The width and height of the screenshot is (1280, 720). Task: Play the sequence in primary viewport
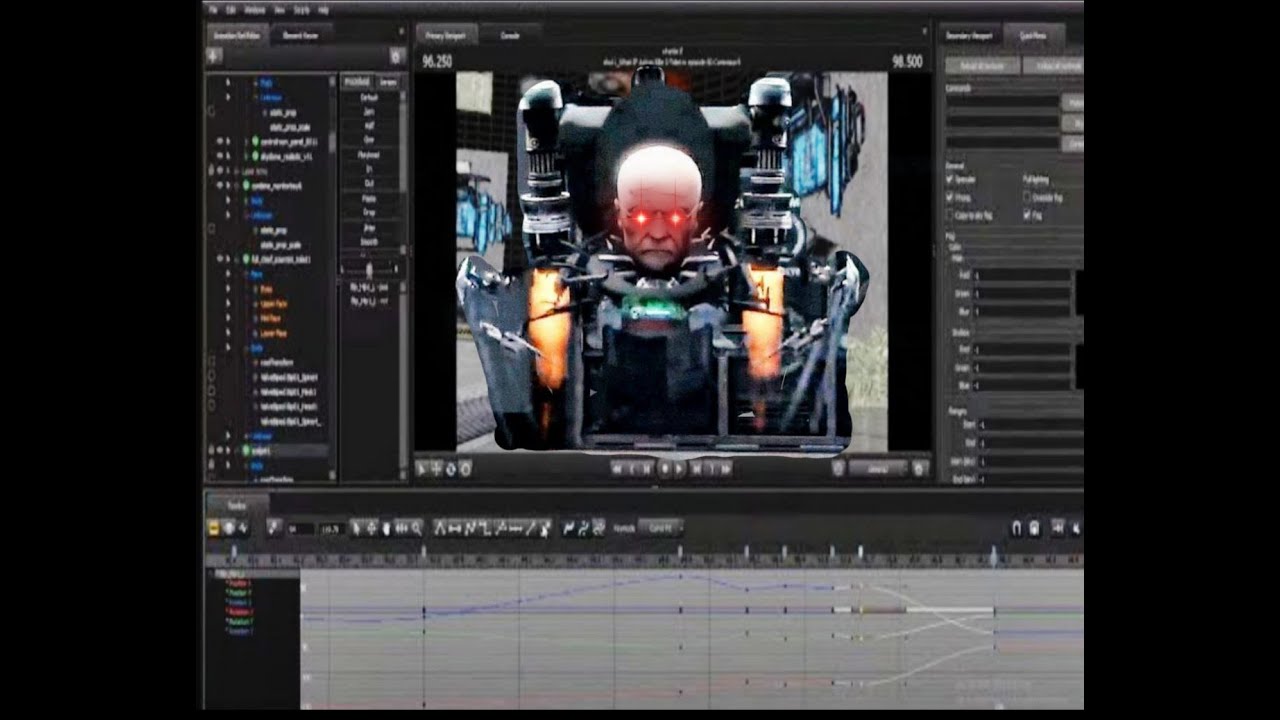(x=679, y=468)
